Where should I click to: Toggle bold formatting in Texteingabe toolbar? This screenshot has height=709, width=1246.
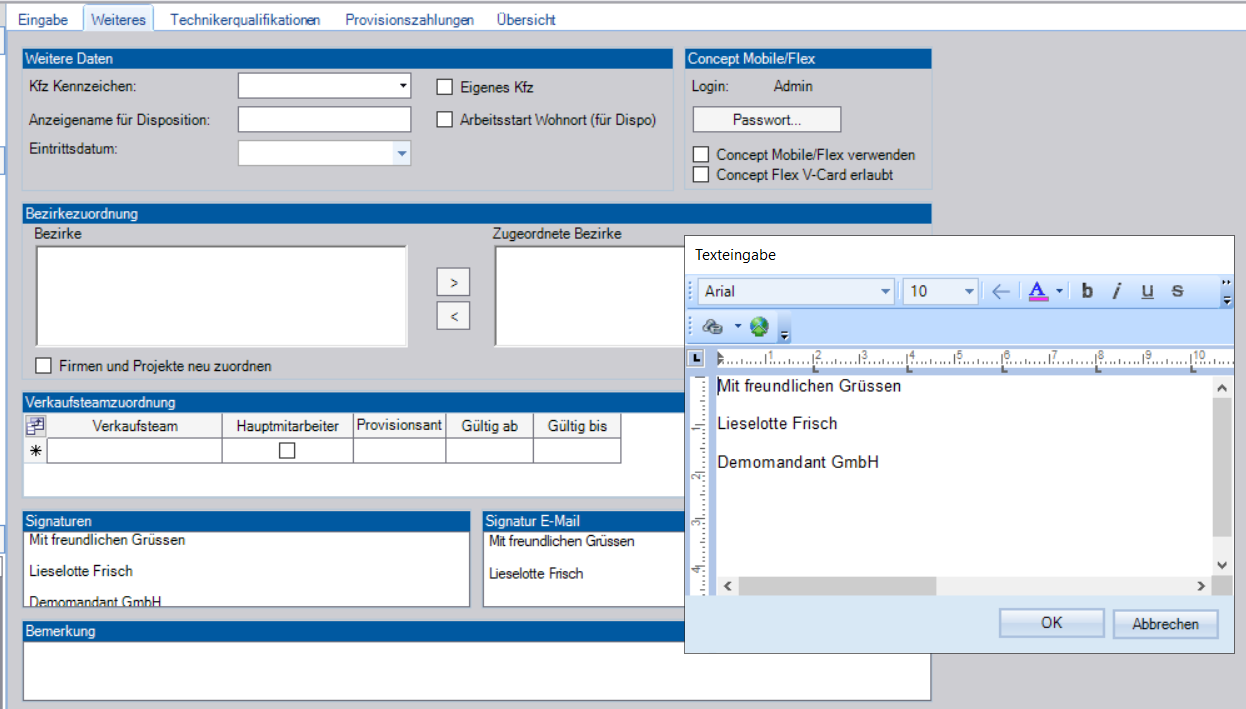(1088, 291)
